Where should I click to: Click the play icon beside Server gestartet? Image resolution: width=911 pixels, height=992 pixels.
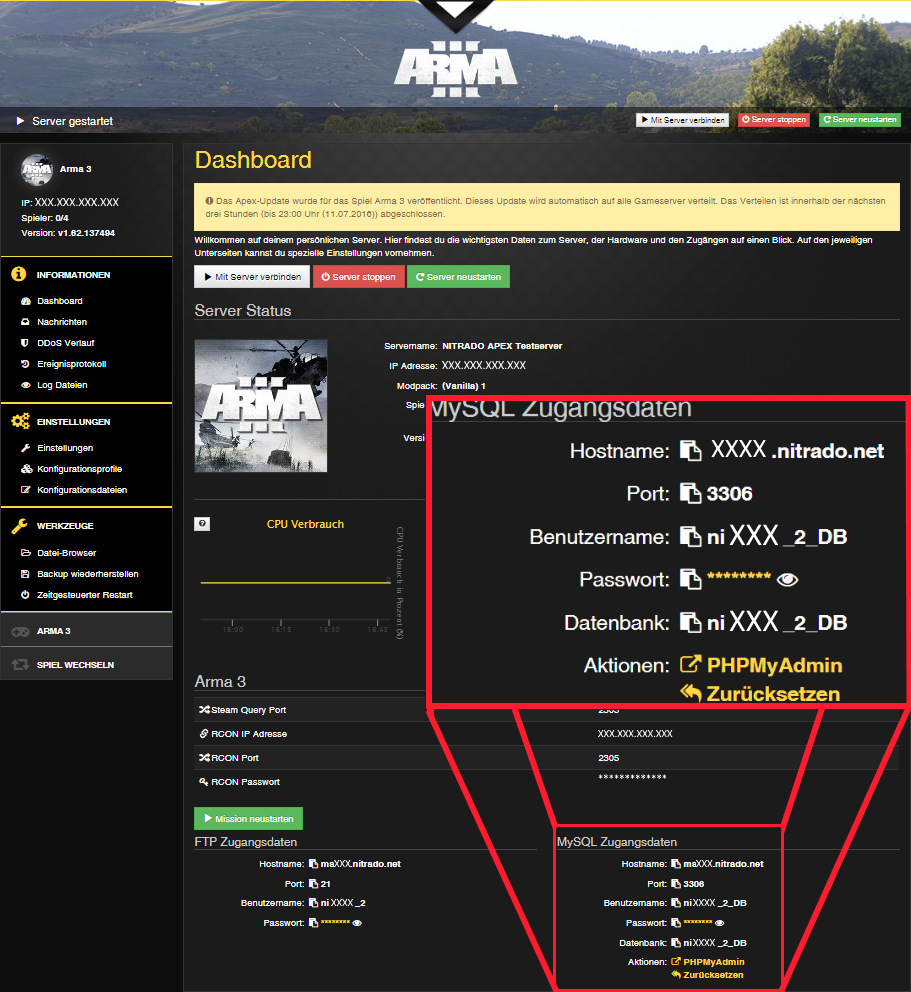[20, 121]
